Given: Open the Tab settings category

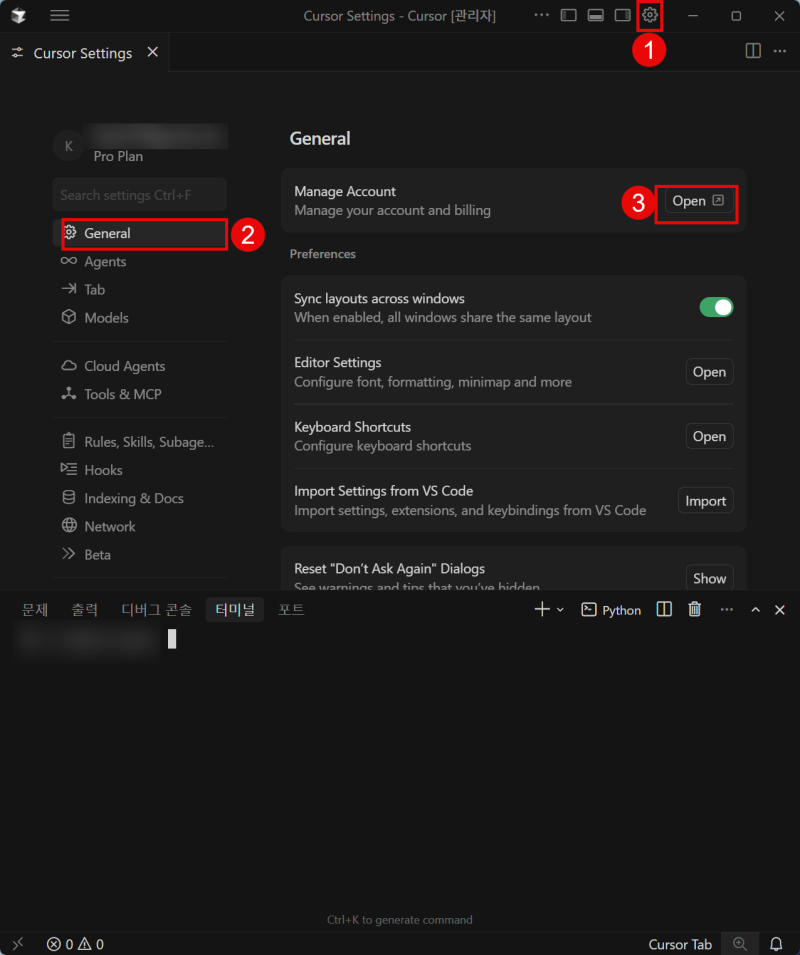Looking at the screenshot, I should point(139,289).
